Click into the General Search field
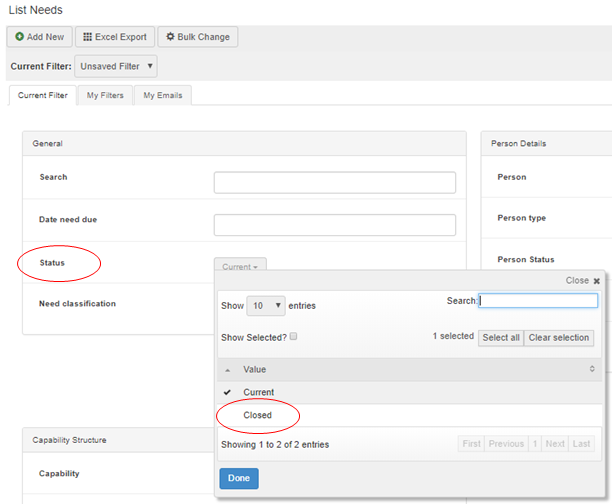 [x=334, y=182]
